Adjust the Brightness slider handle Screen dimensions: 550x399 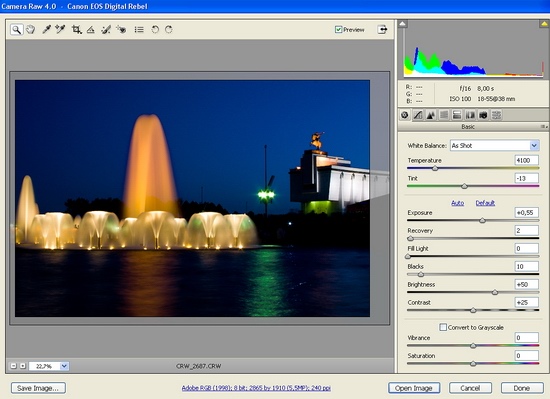coord(495,292)
